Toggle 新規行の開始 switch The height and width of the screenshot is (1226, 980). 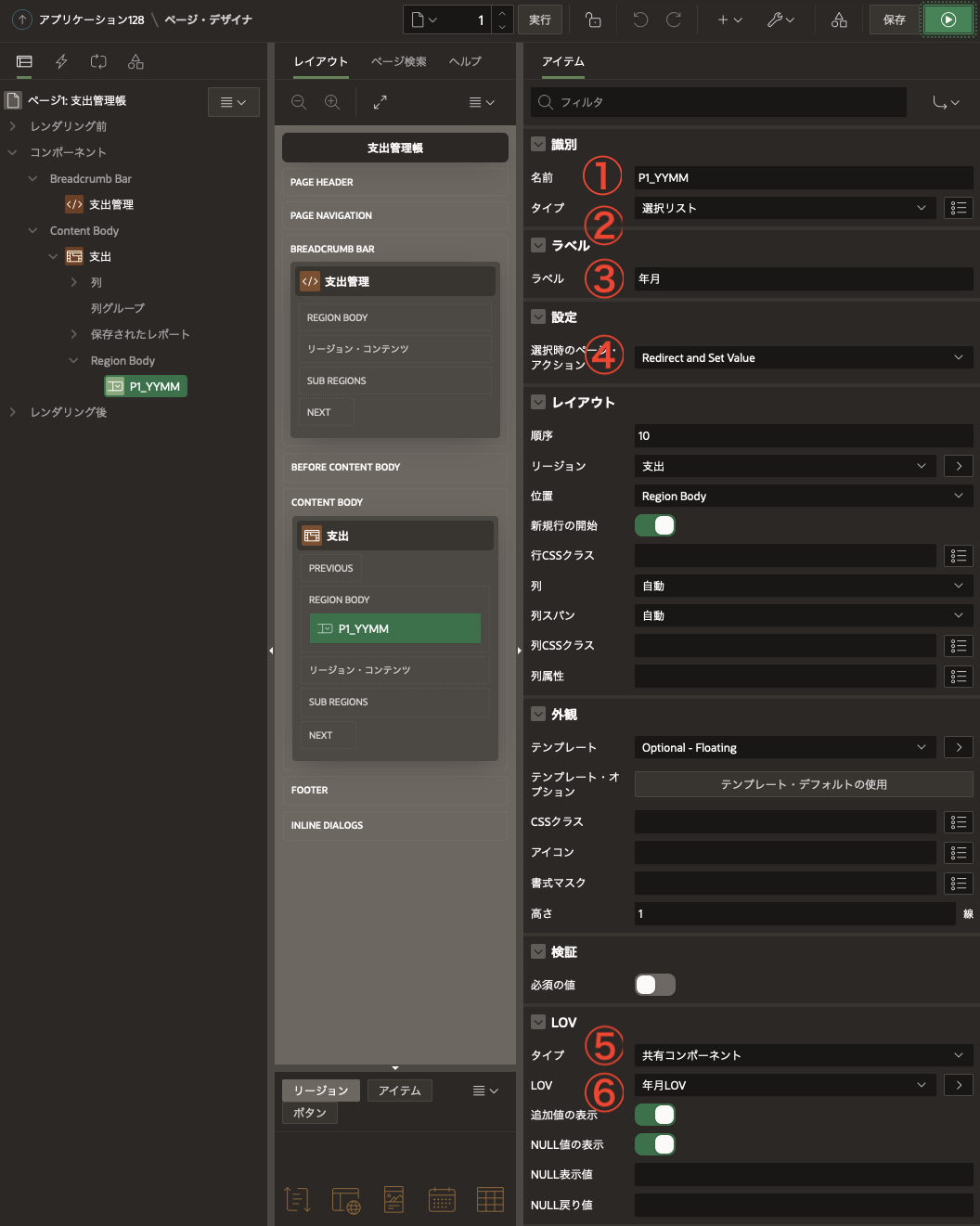coord(655,525)
